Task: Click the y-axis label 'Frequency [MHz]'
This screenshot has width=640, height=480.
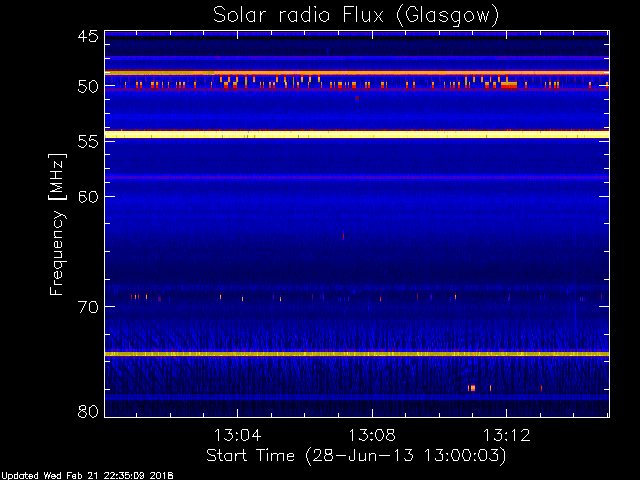Action: pyautogui.click(x=57, y=224)
